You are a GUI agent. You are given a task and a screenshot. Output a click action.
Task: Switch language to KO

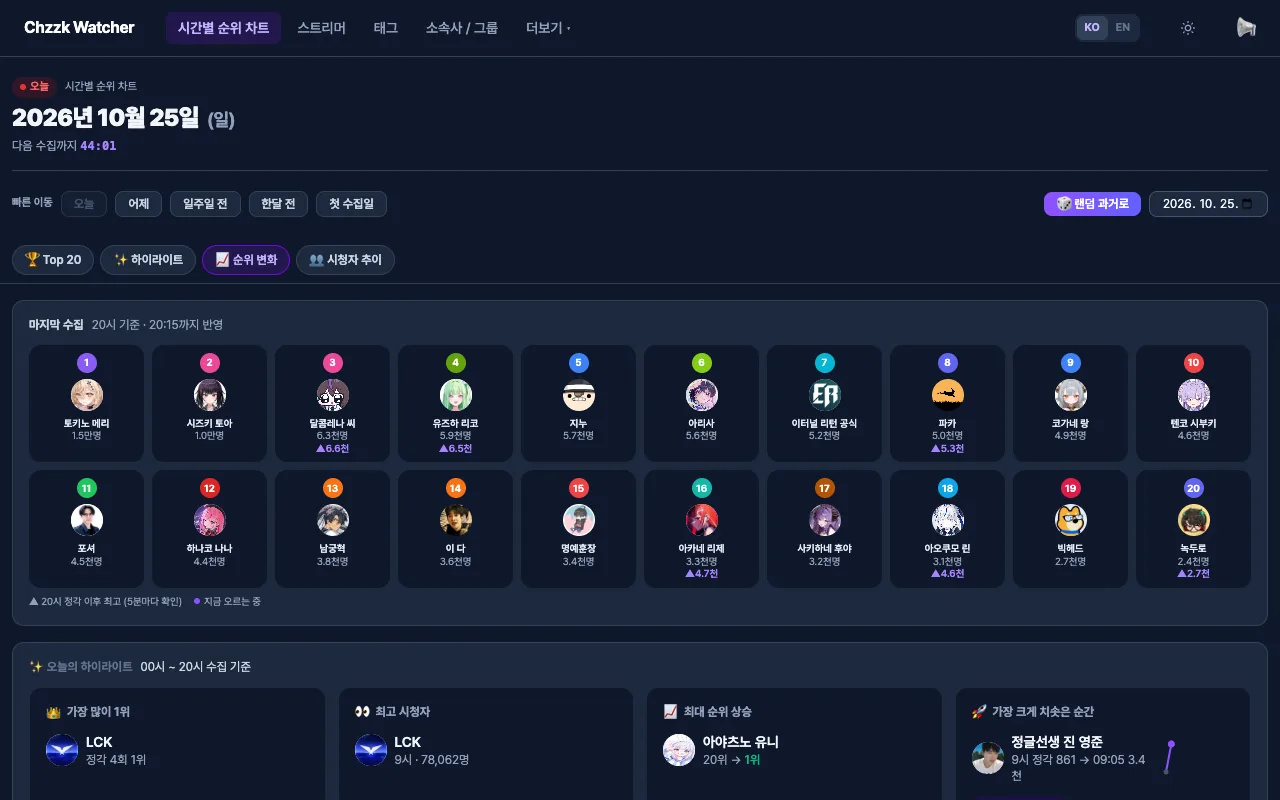[1092, 28]
